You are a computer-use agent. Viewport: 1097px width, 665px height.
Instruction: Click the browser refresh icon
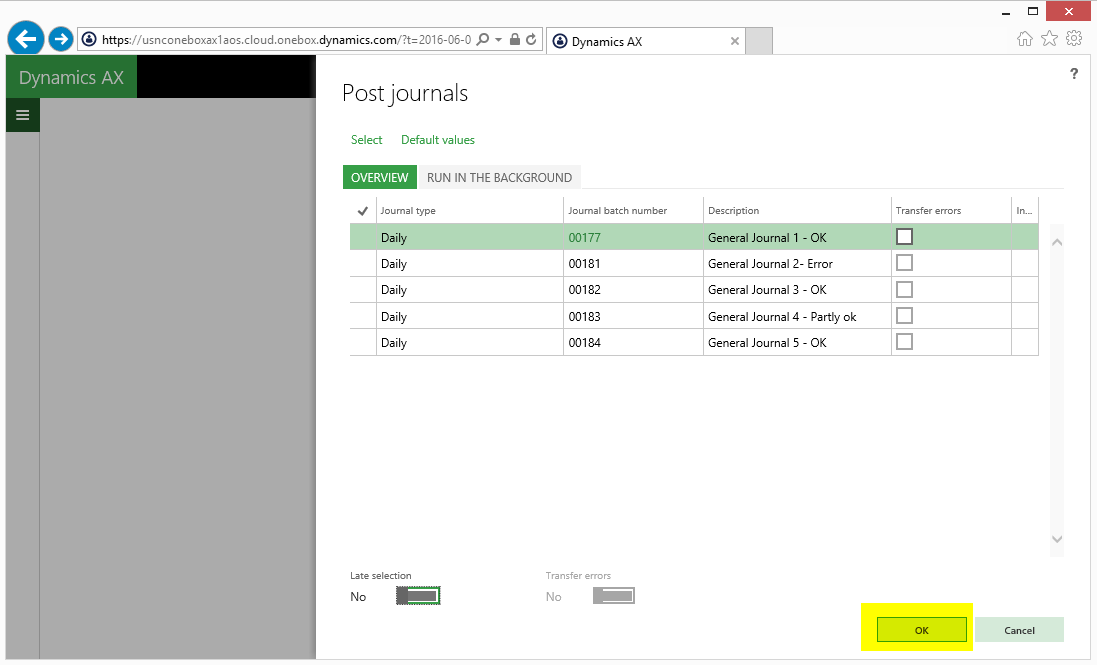(x=531, y=40)
